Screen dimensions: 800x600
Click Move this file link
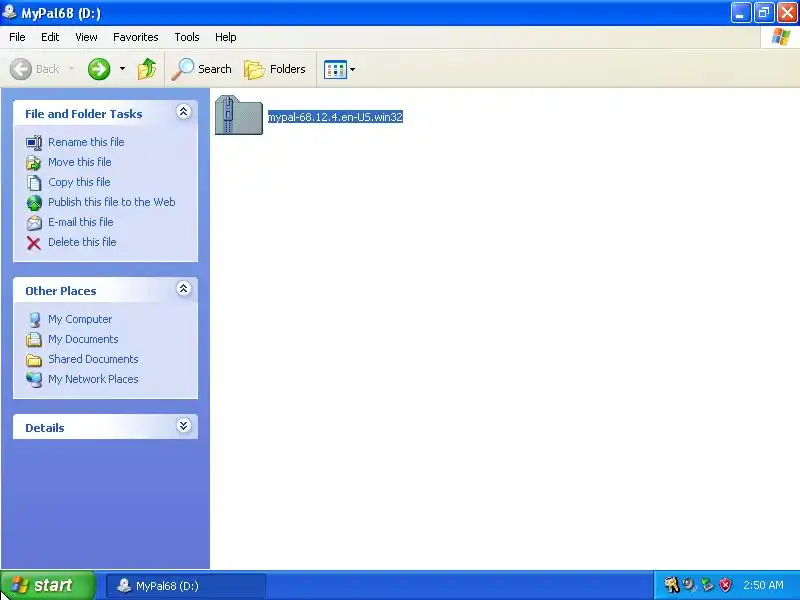click(80, 162)
